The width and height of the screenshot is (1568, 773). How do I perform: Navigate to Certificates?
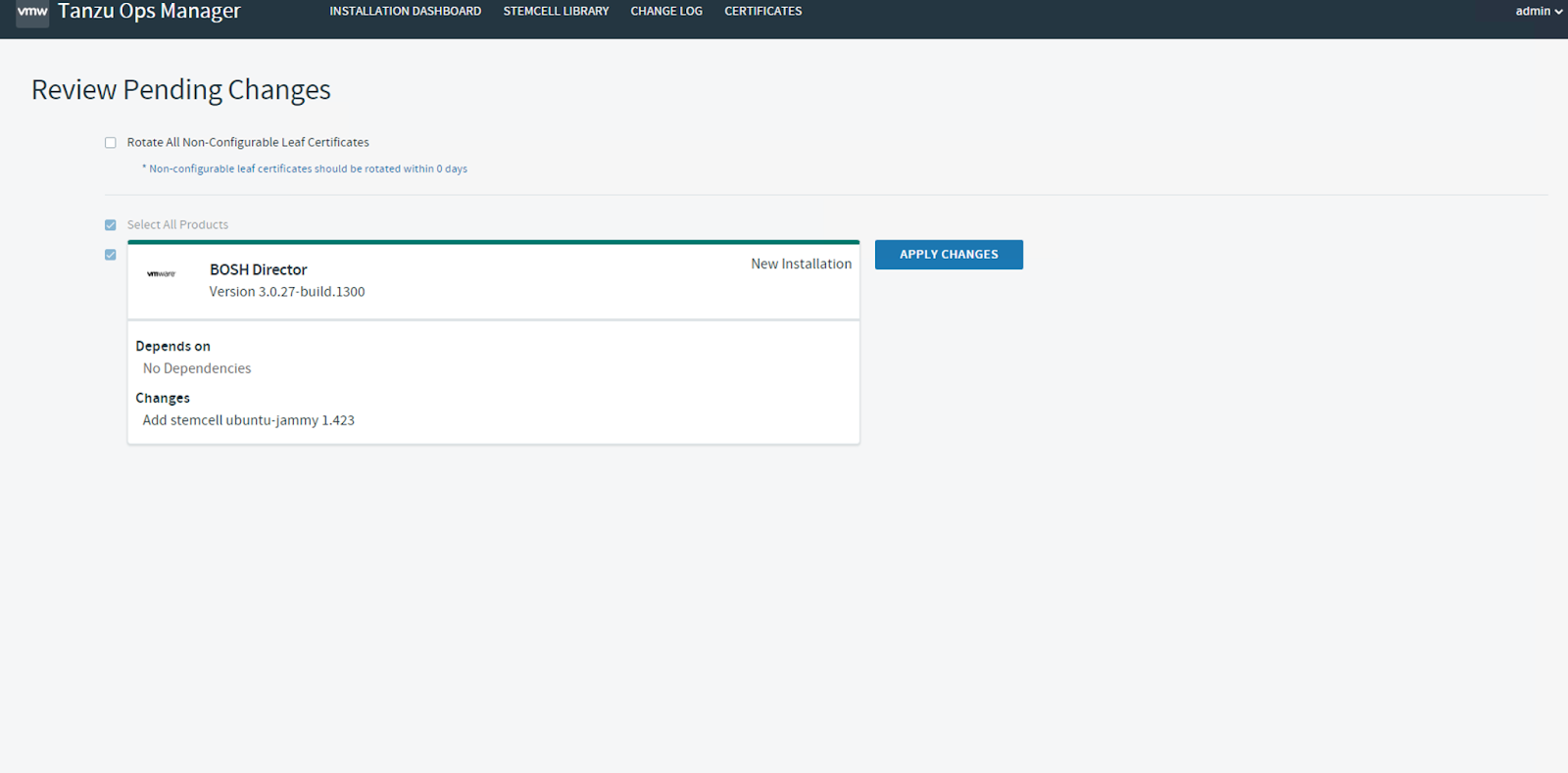click(x=762, y=12)
